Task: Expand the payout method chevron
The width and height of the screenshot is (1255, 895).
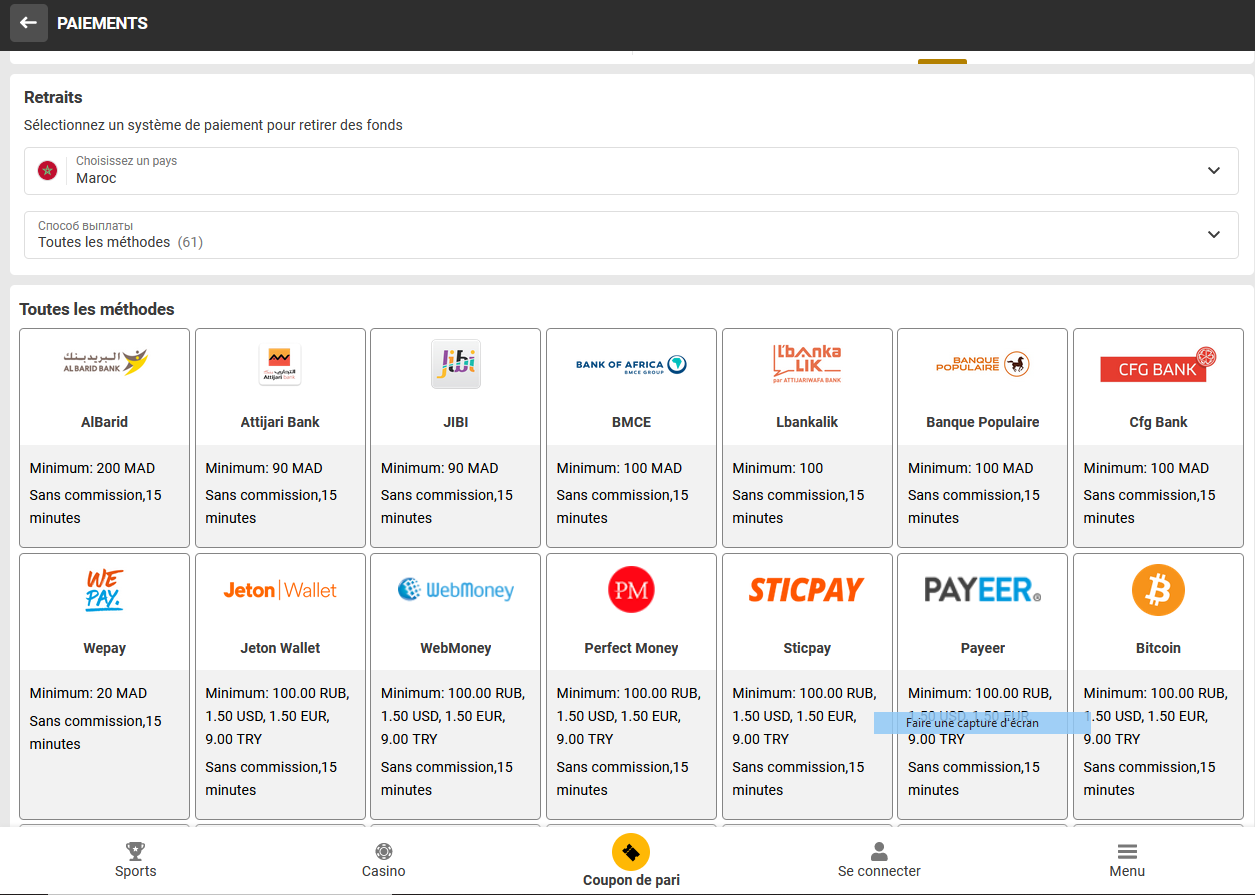Action: point(1214,234)
